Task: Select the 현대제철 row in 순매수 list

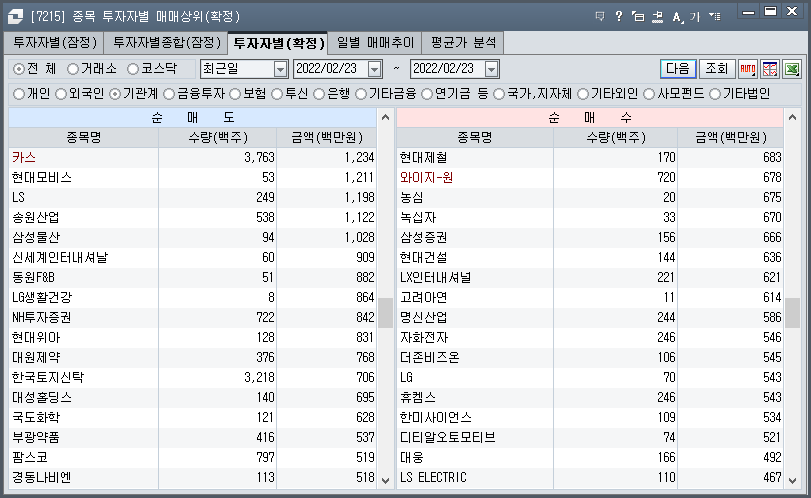Action: pyautogui.click(x=590, y=158)
